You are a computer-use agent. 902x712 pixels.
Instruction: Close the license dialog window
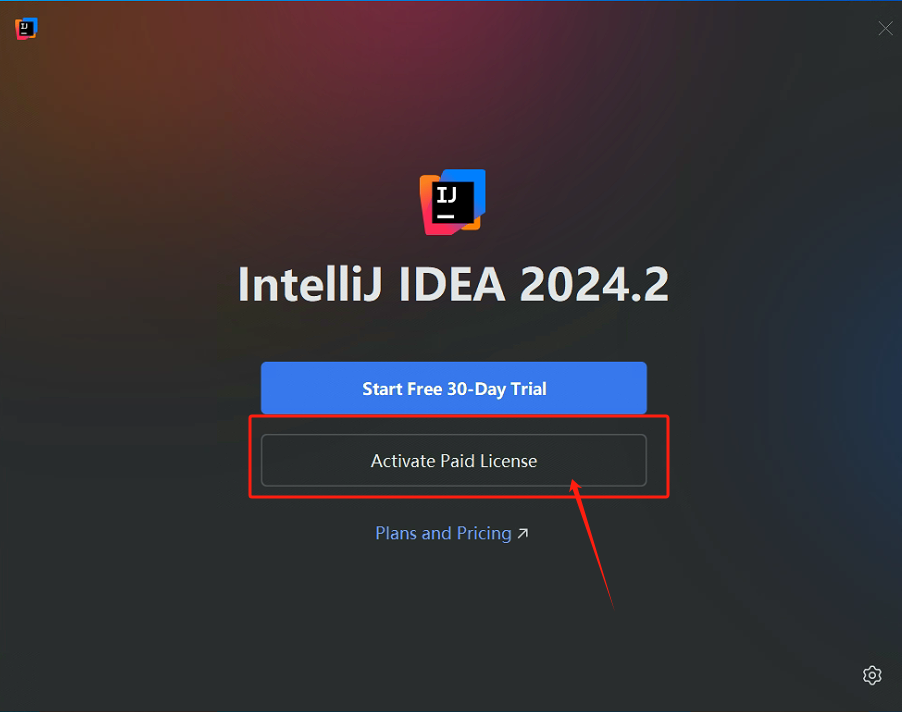pyautogui.click(x=885, y=28)
